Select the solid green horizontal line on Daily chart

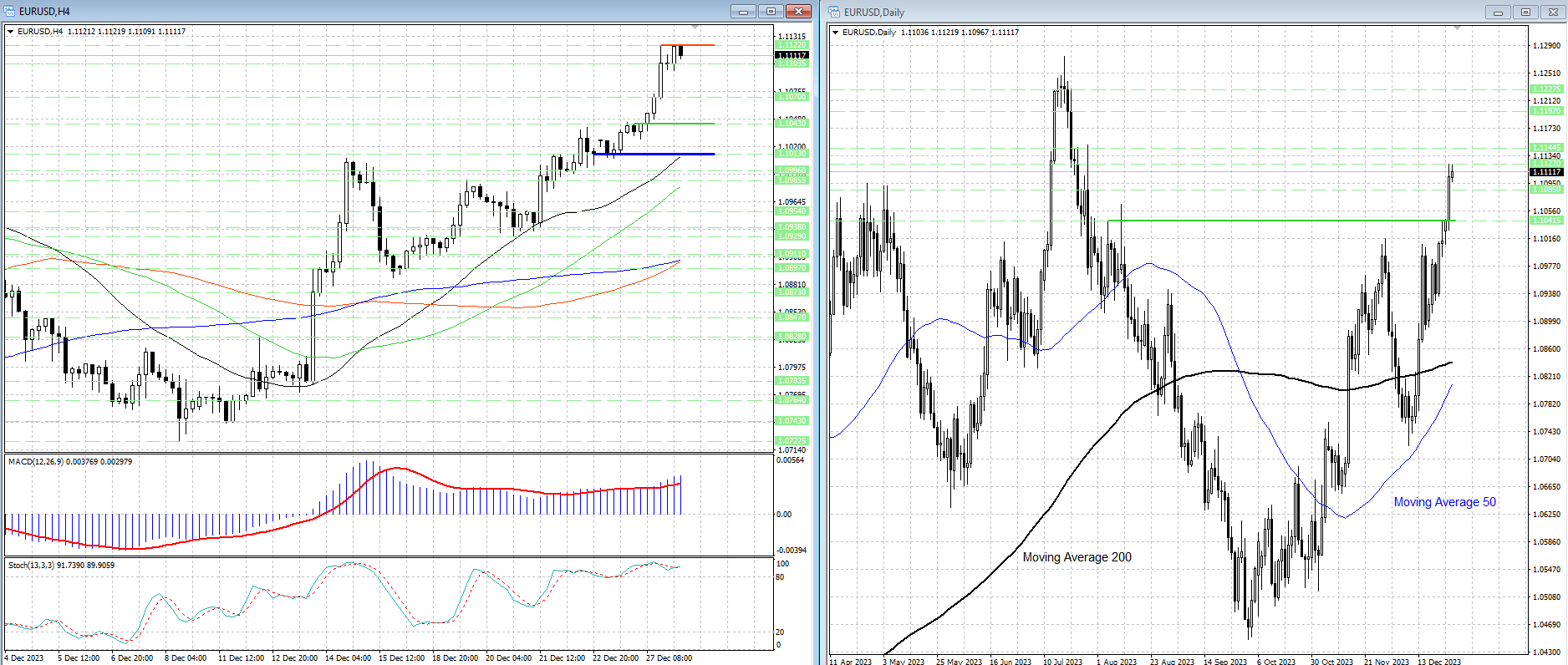(1254, 221)
